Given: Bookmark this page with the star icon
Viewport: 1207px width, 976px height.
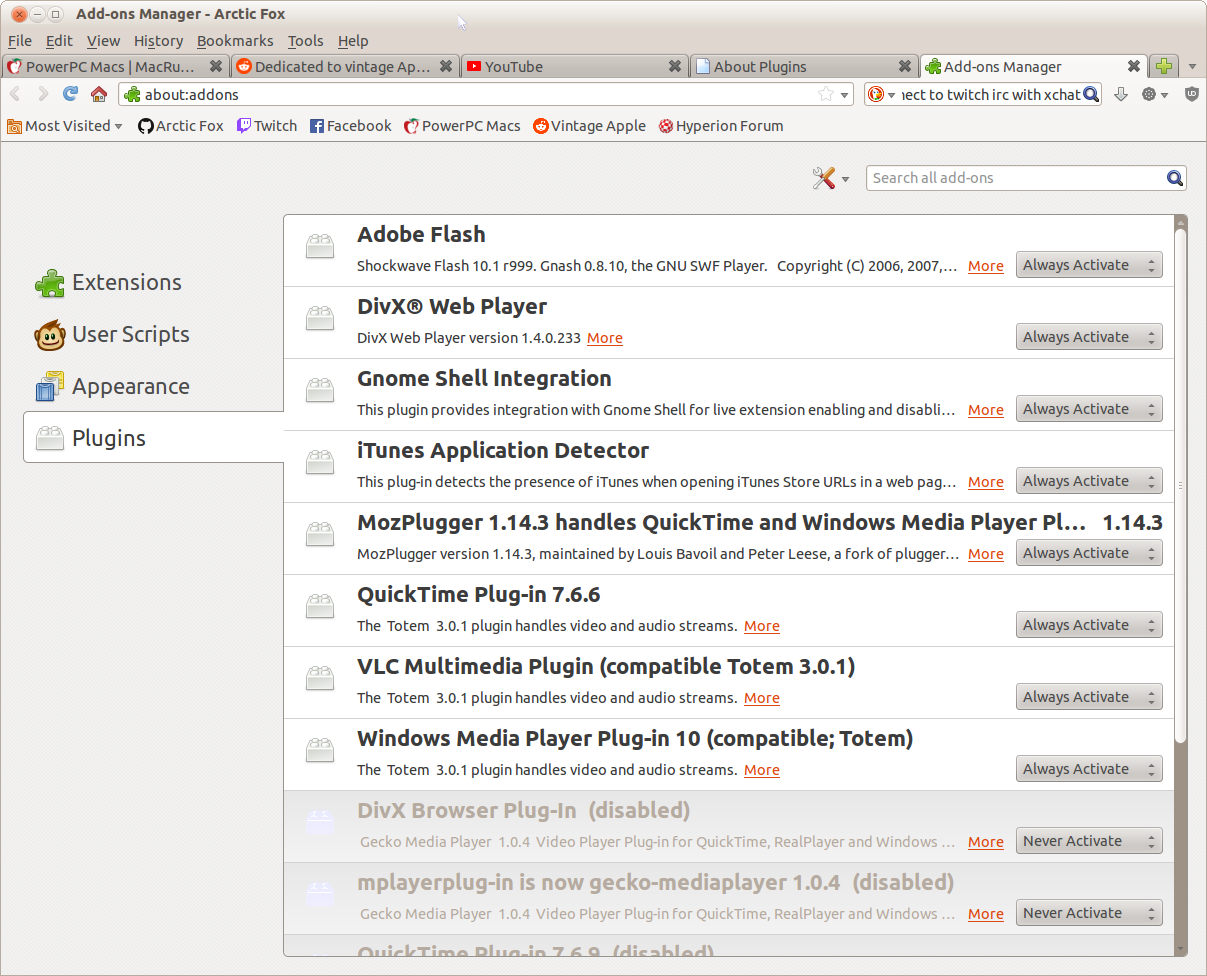Looking at the screenshot, I should coord(825,94).
